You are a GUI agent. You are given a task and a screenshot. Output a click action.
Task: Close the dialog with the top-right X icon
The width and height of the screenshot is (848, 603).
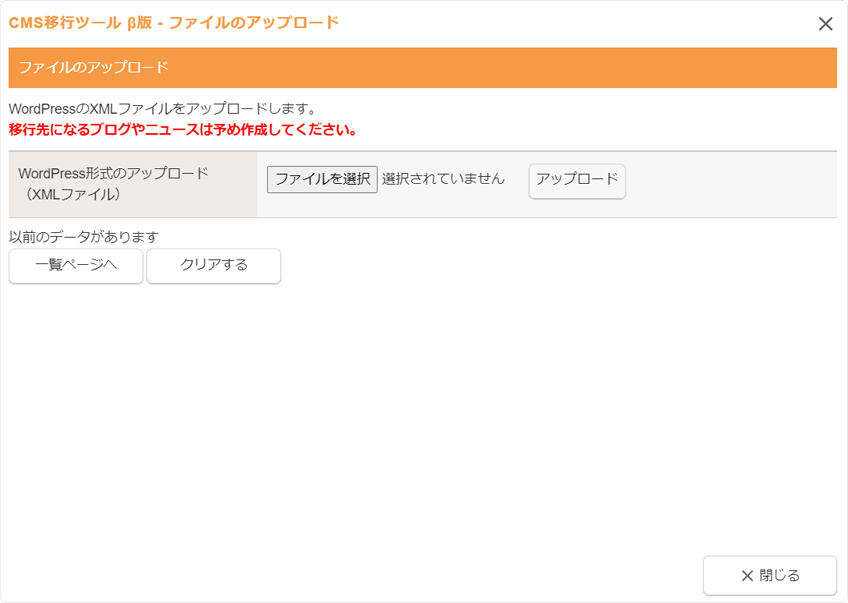[825, 24]
